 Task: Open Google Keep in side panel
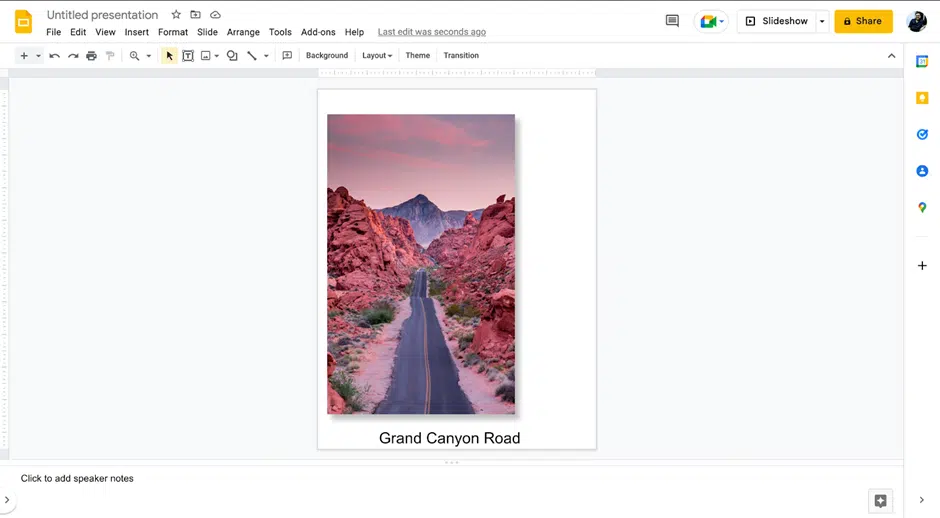[x=922, y=98]
